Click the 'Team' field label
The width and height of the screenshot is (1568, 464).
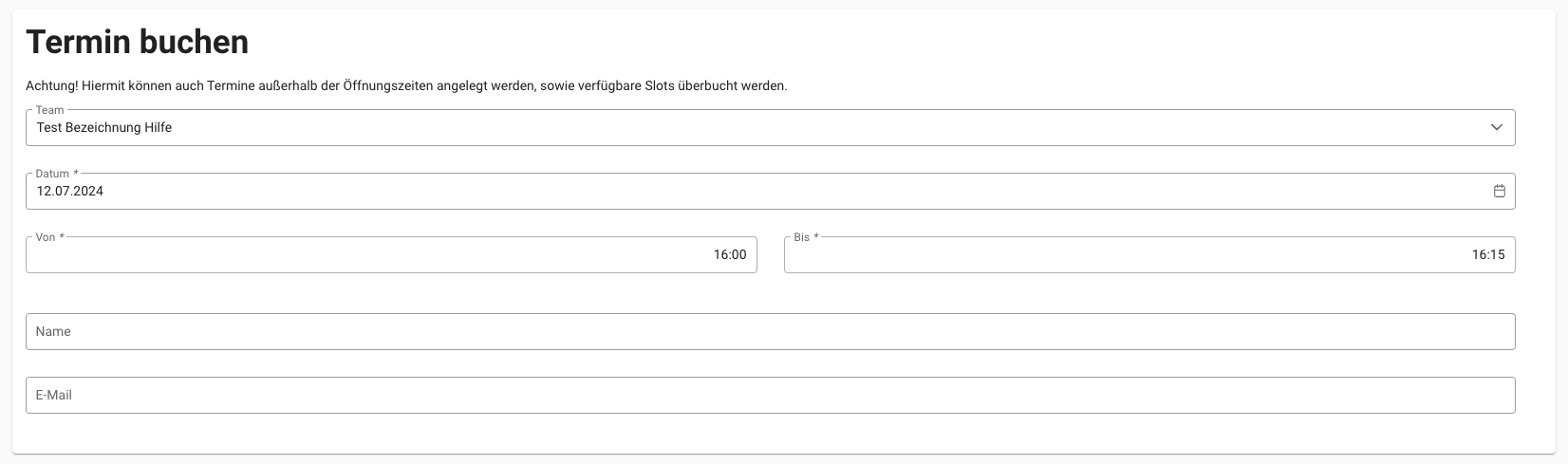(49, 110)
